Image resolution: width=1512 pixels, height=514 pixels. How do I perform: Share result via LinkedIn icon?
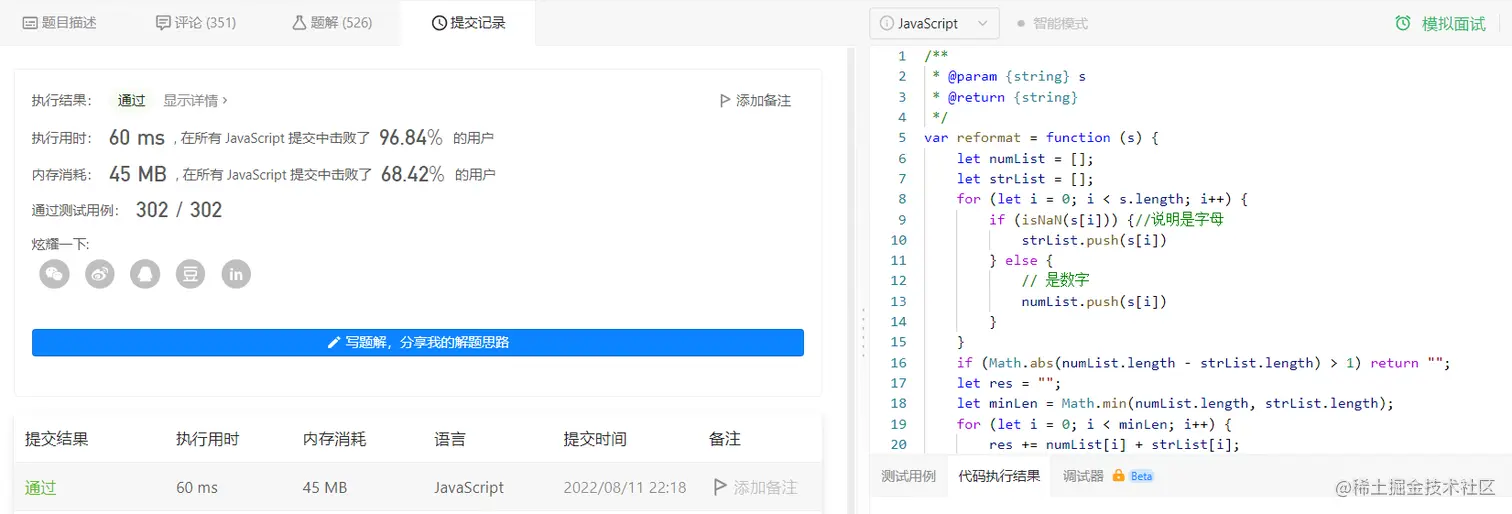click(x=236, y=273)
